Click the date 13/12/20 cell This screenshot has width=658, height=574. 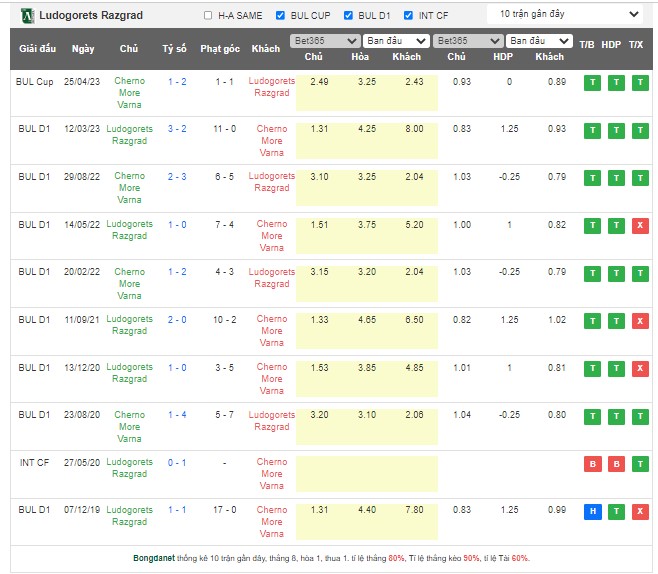pos(82,368)
